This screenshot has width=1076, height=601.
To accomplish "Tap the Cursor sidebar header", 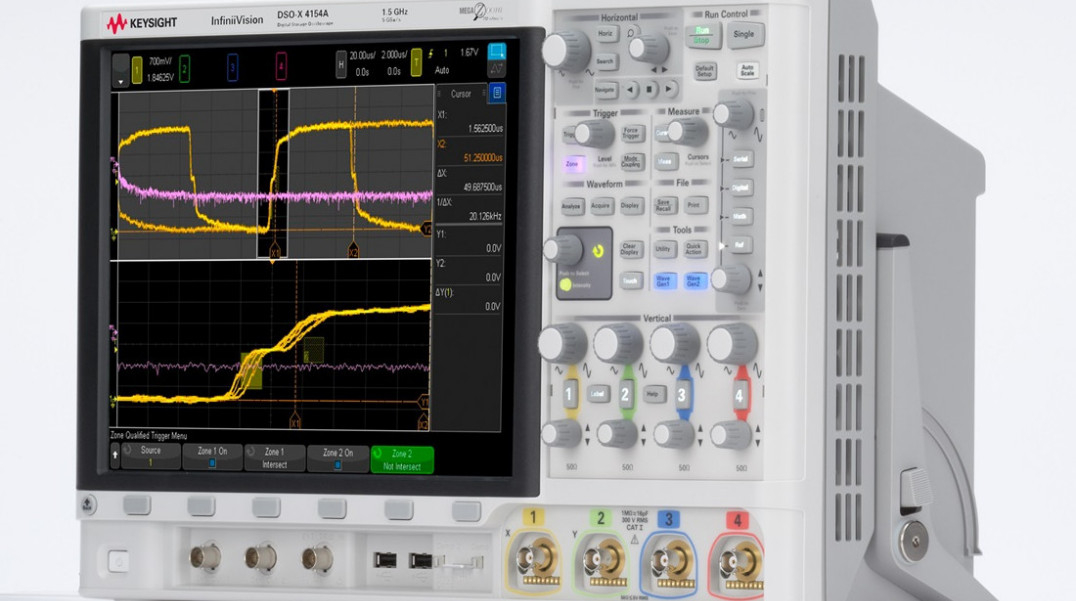I will coord(460,94).
